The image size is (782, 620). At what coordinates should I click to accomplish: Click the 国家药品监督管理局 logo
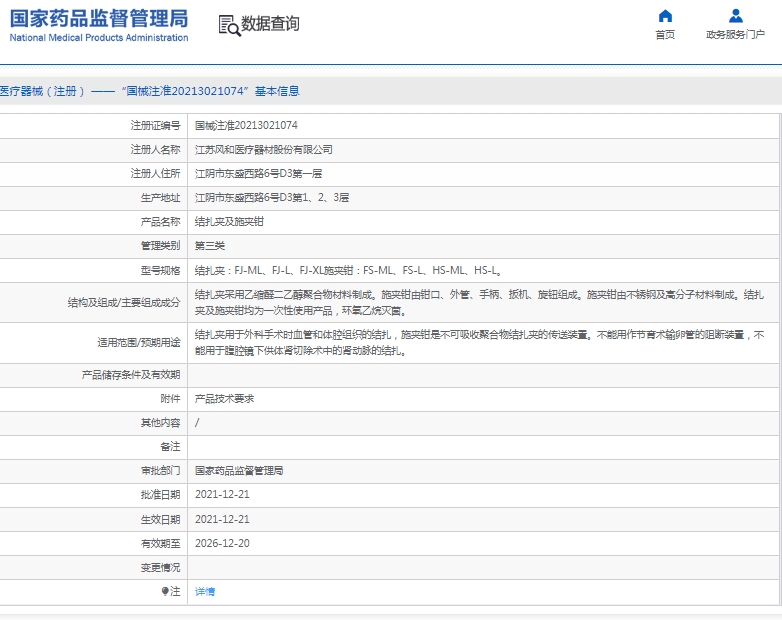pyautogui.click(x=99, y=19)
